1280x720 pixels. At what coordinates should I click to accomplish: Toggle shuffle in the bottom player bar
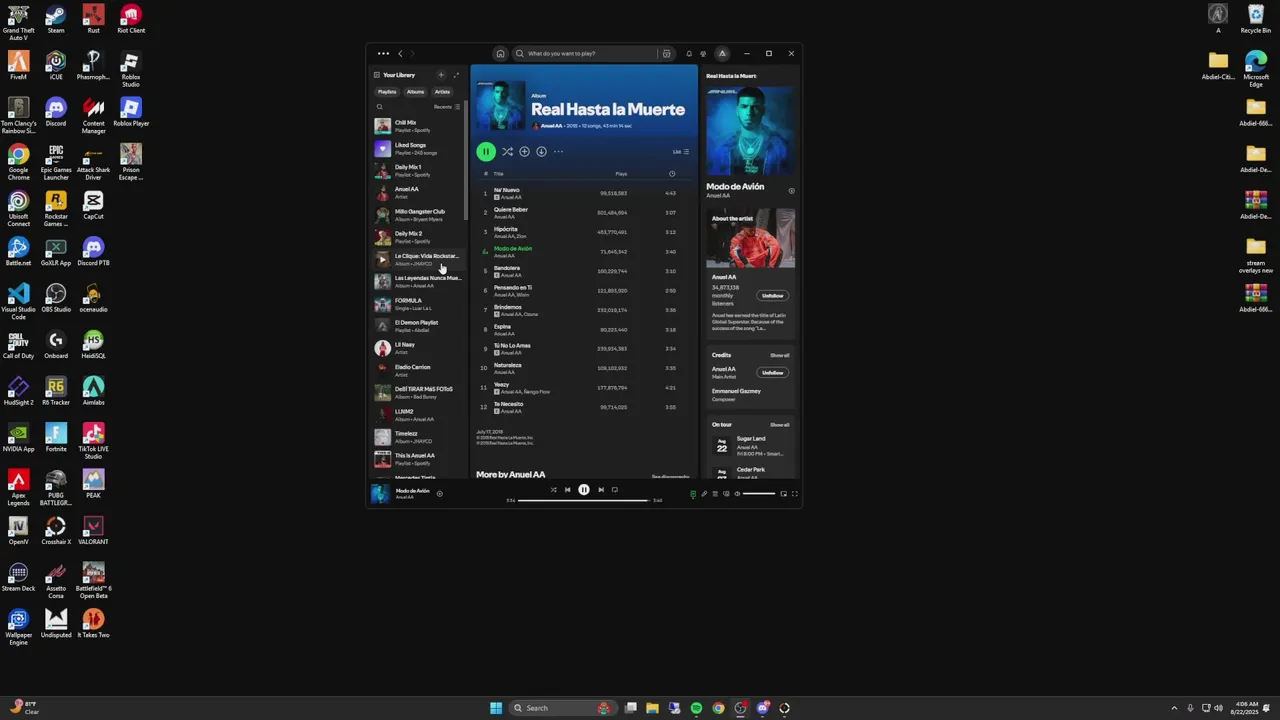click(553, 490)
